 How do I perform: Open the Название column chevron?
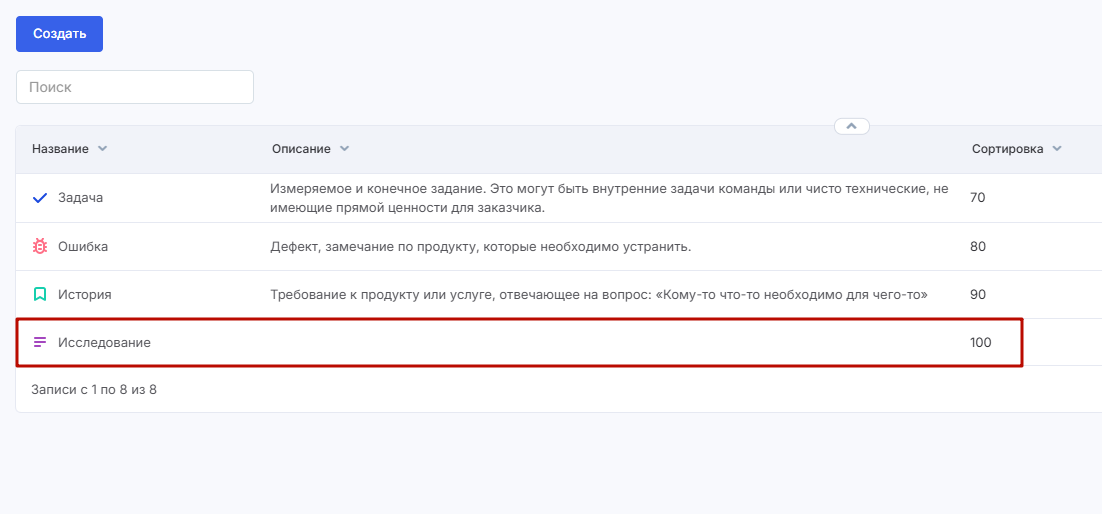102,149
